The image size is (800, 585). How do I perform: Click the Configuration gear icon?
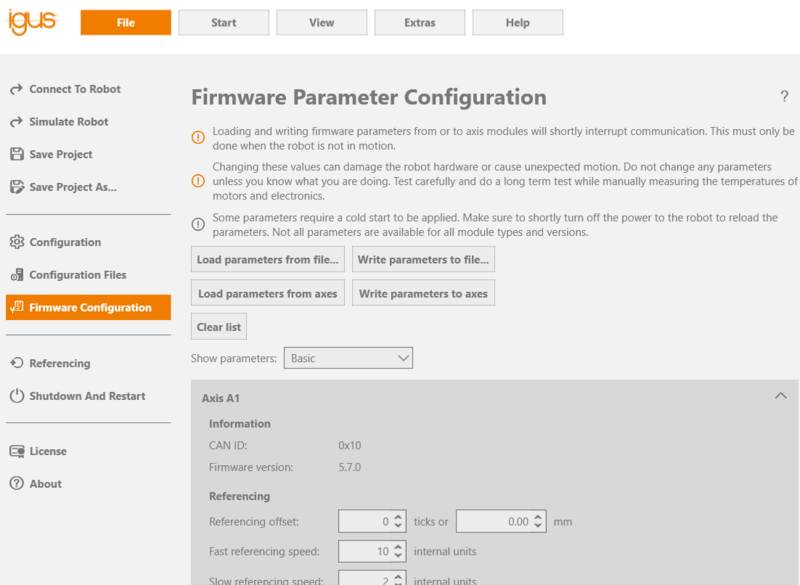tap(17, 242)
